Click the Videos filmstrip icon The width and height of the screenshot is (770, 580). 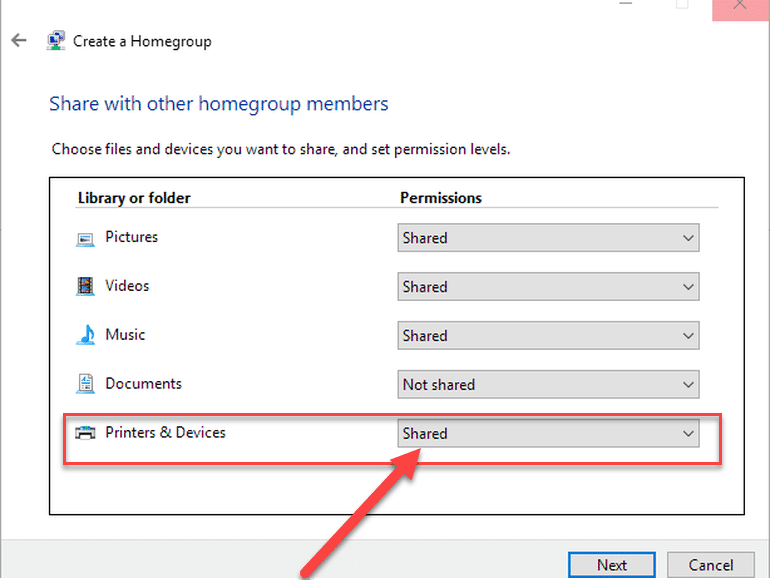click(x=85, y=286)
